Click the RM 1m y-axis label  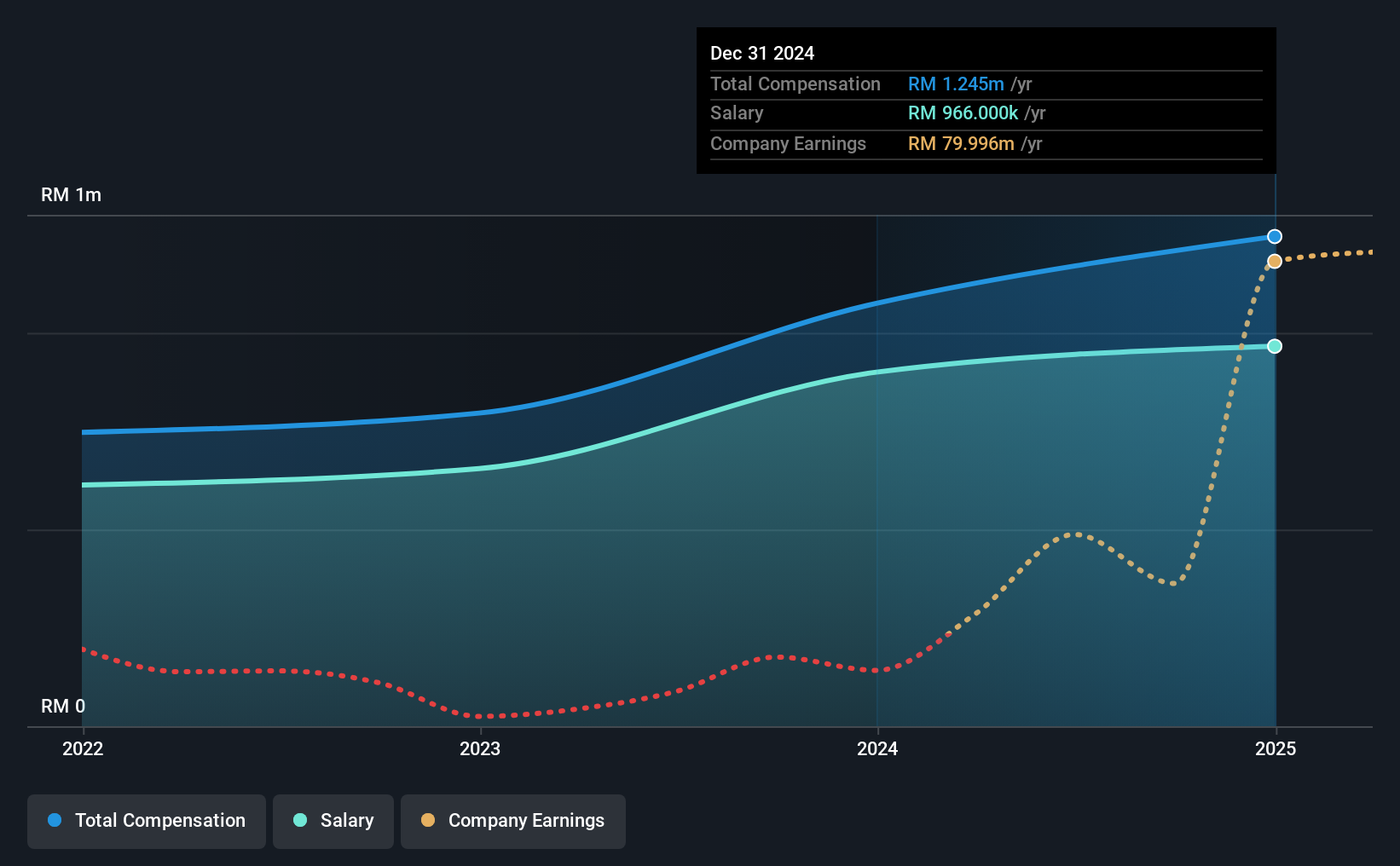71,195
